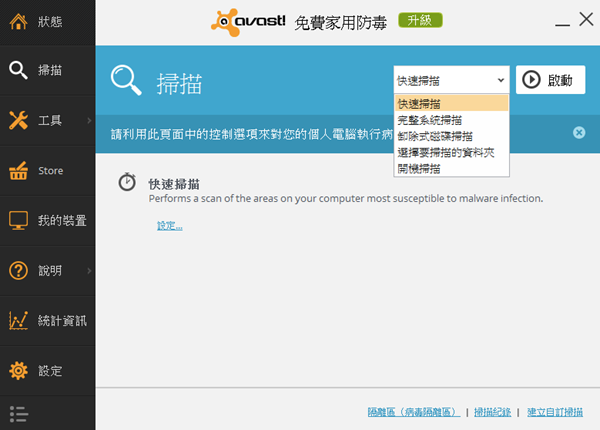This screenshot has width=600, height=430.
Task: Choose 卸除式磁碟掃描 from the dropdown list
Action: click(452, 136)
